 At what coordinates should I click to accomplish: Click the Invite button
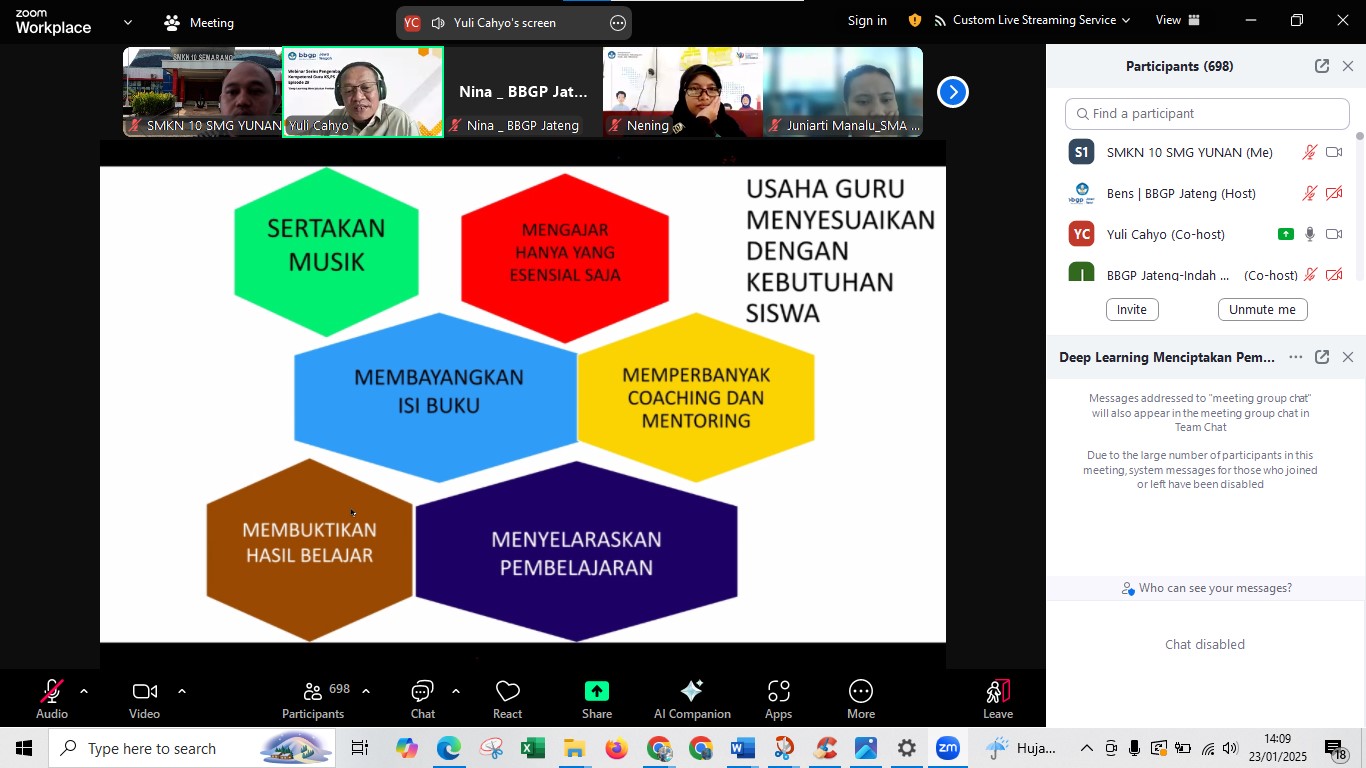(1131, 310)
